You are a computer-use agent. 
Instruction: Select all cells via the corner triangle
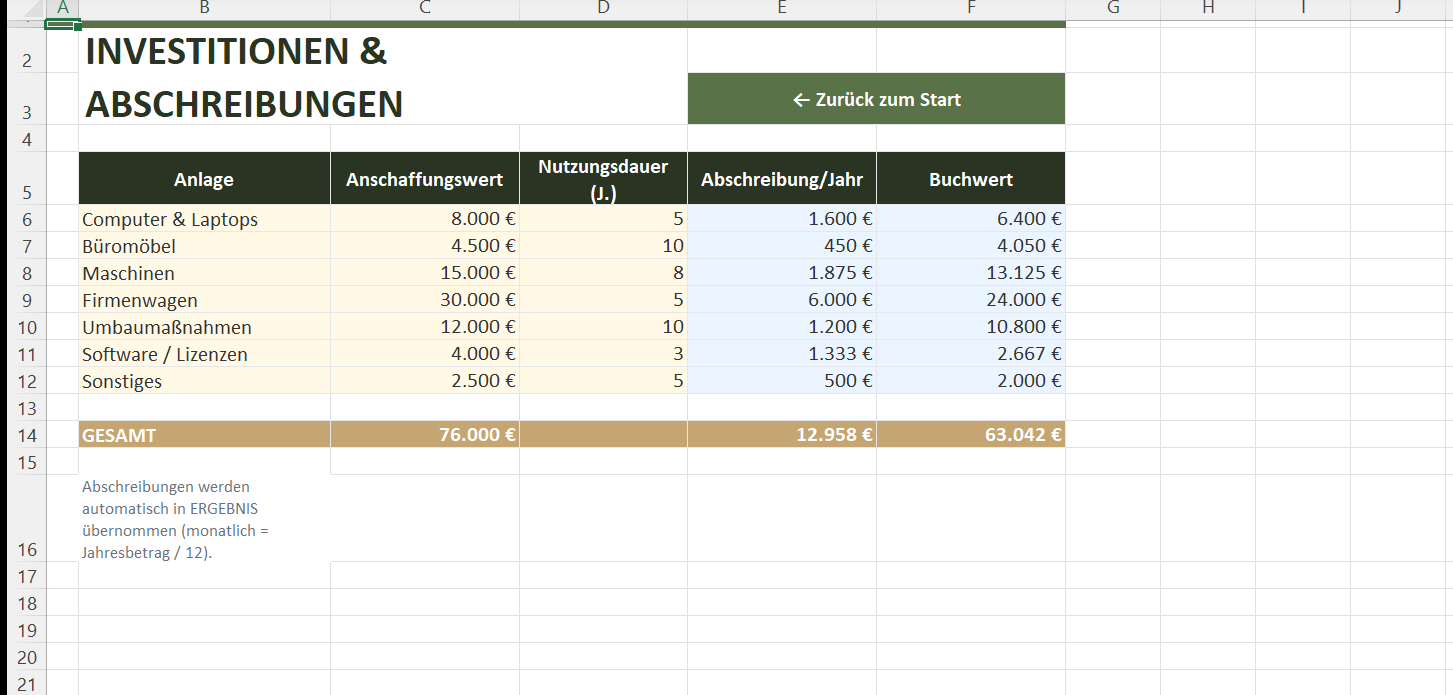click(x=22, y=8)
